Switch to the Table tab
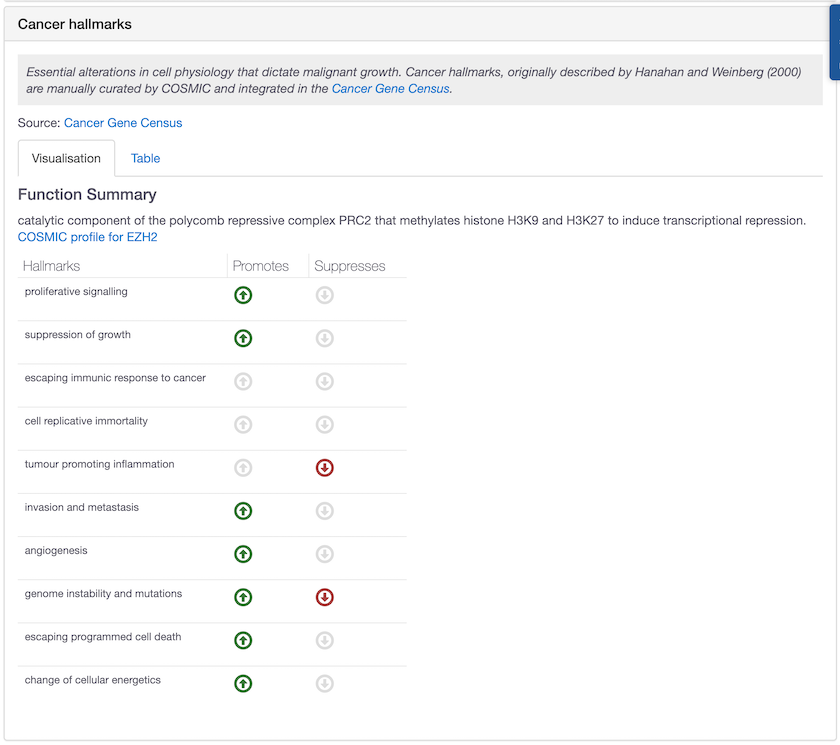Screen dimensions: 840x745 [x=145, y=159]
